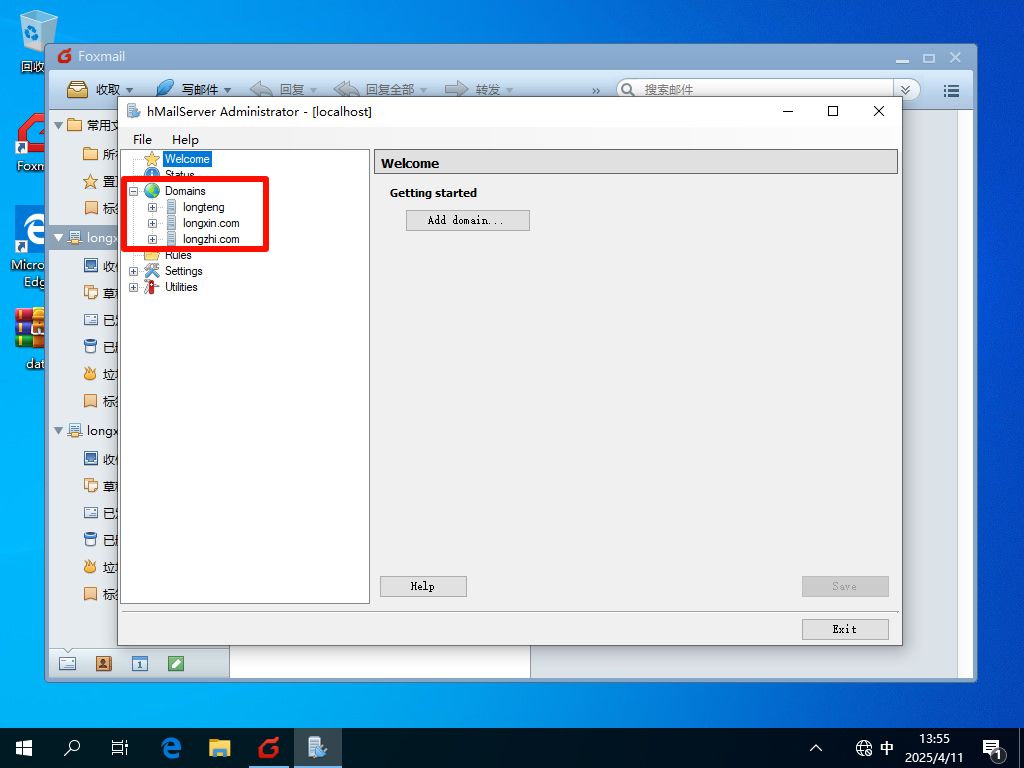Open the green notes icon at Foxmail bottom
This screenshot has height=768, width=1024.
click(x=176, y=664)
